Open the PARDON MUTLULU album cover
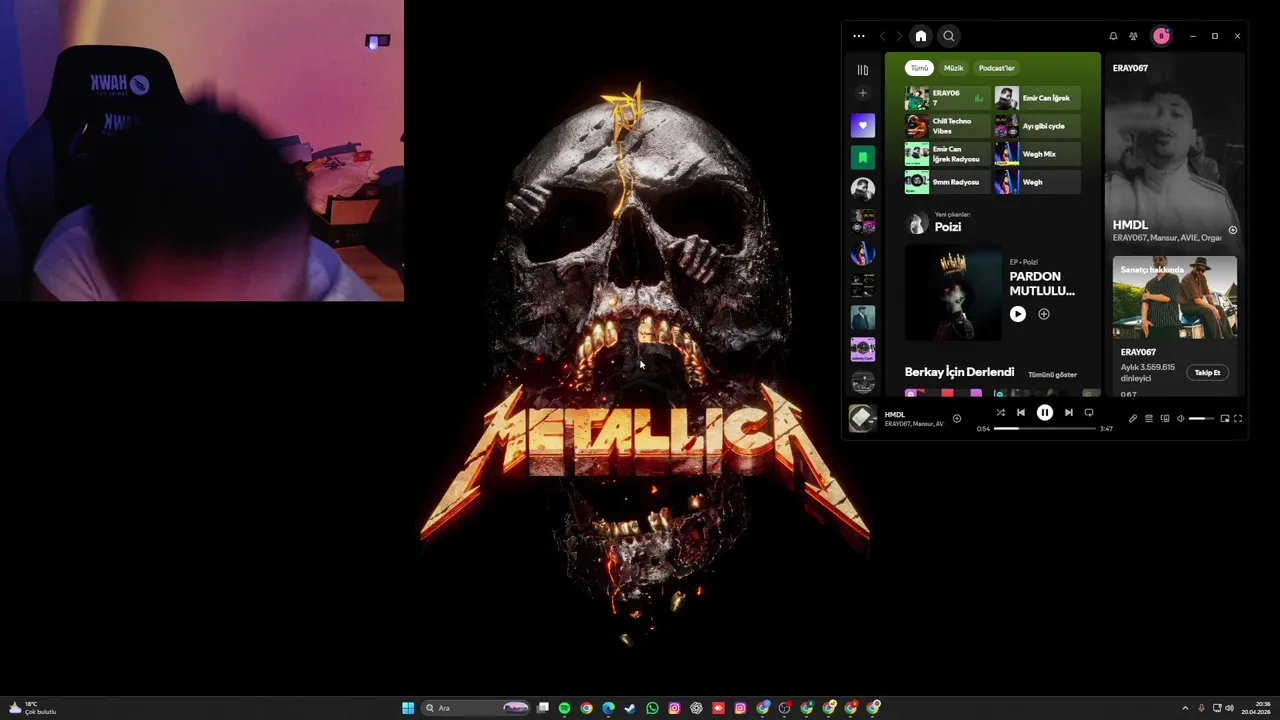Viewport: 1280px width, 720px height. tap(953, 295)
